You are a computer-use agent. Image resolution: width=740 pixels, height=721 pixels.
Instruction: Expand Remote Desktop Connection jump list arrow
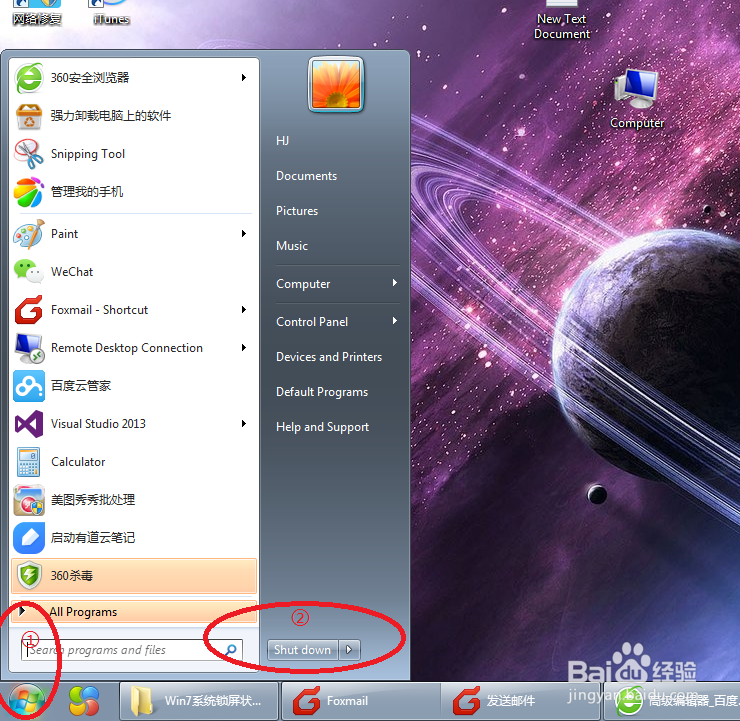(x=244, y=348)
